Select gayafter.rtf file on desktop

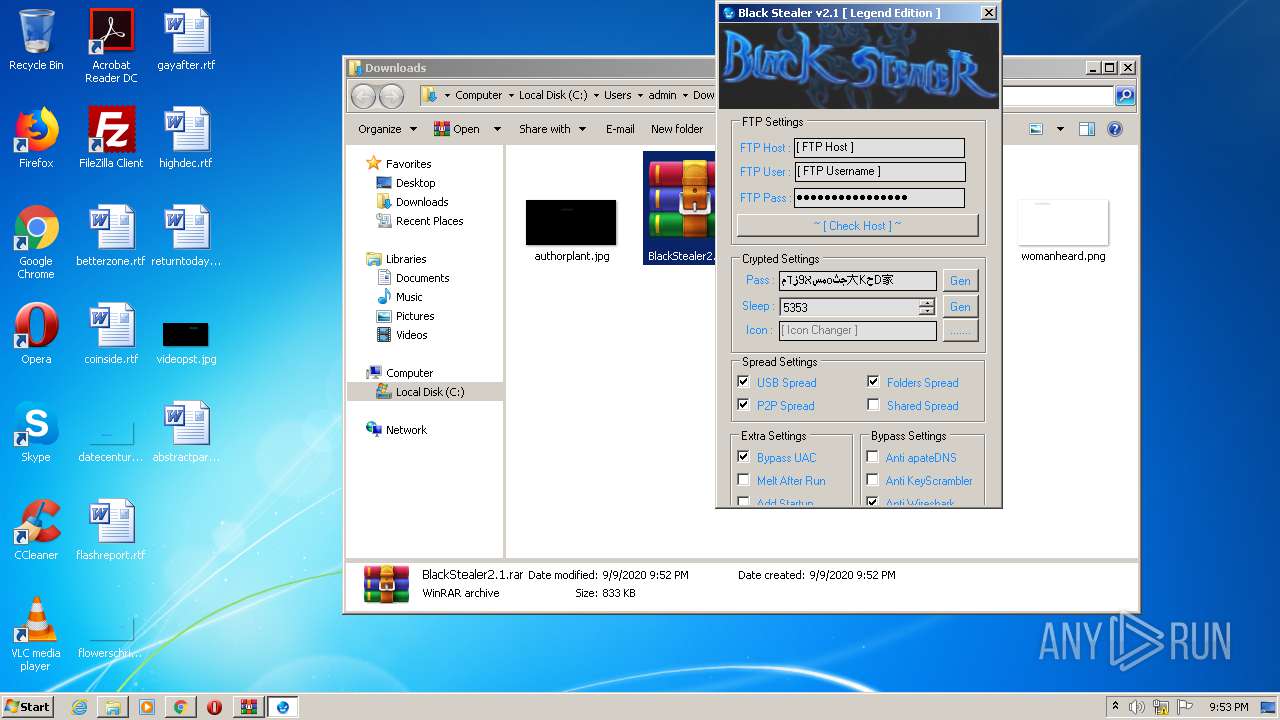[x=186, y=41]
